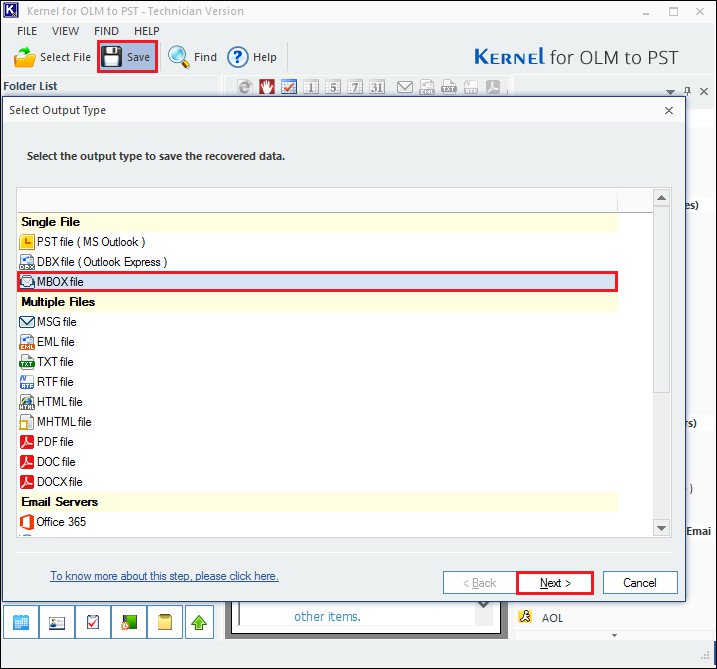
Task: Open the contacts card icon at bottom
Action: (x=57, y=622)
